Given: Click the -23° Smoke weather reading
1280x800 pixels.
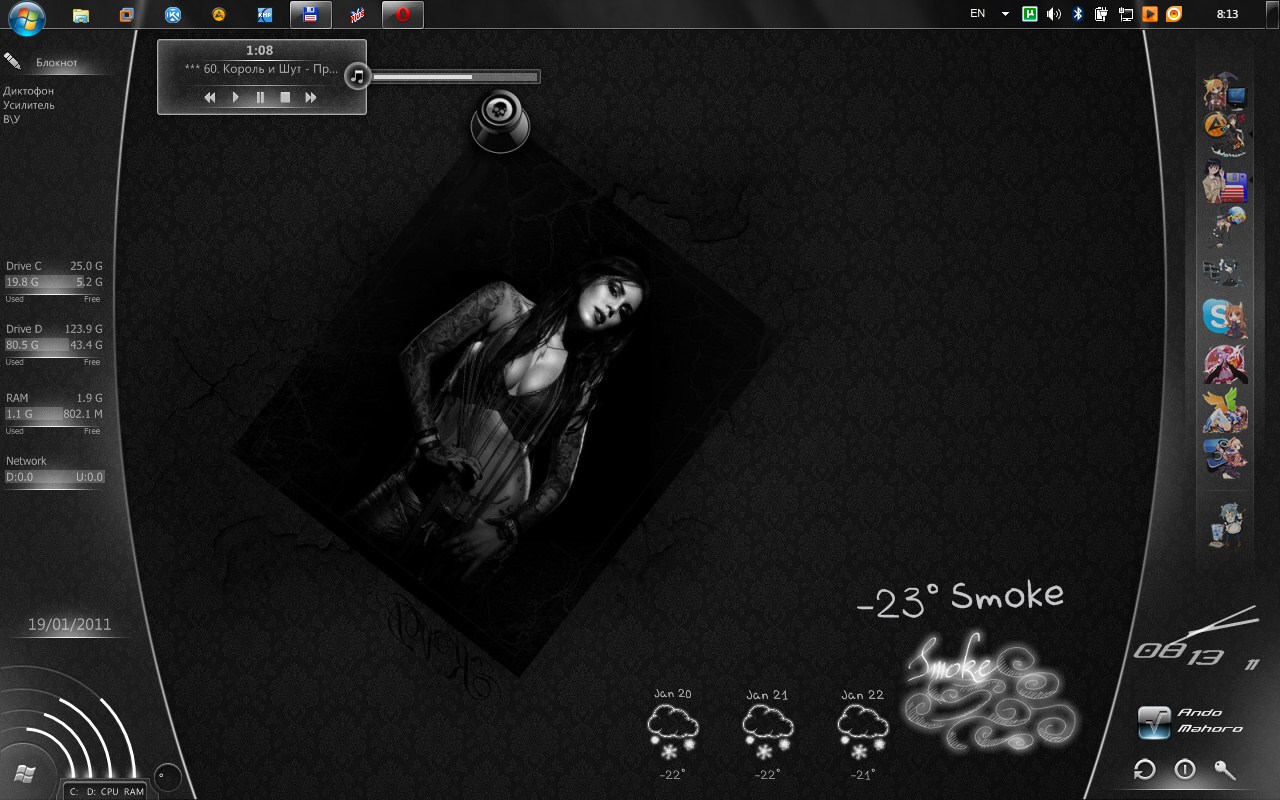Looking at the screenshot, I should (x=961, y=598).
